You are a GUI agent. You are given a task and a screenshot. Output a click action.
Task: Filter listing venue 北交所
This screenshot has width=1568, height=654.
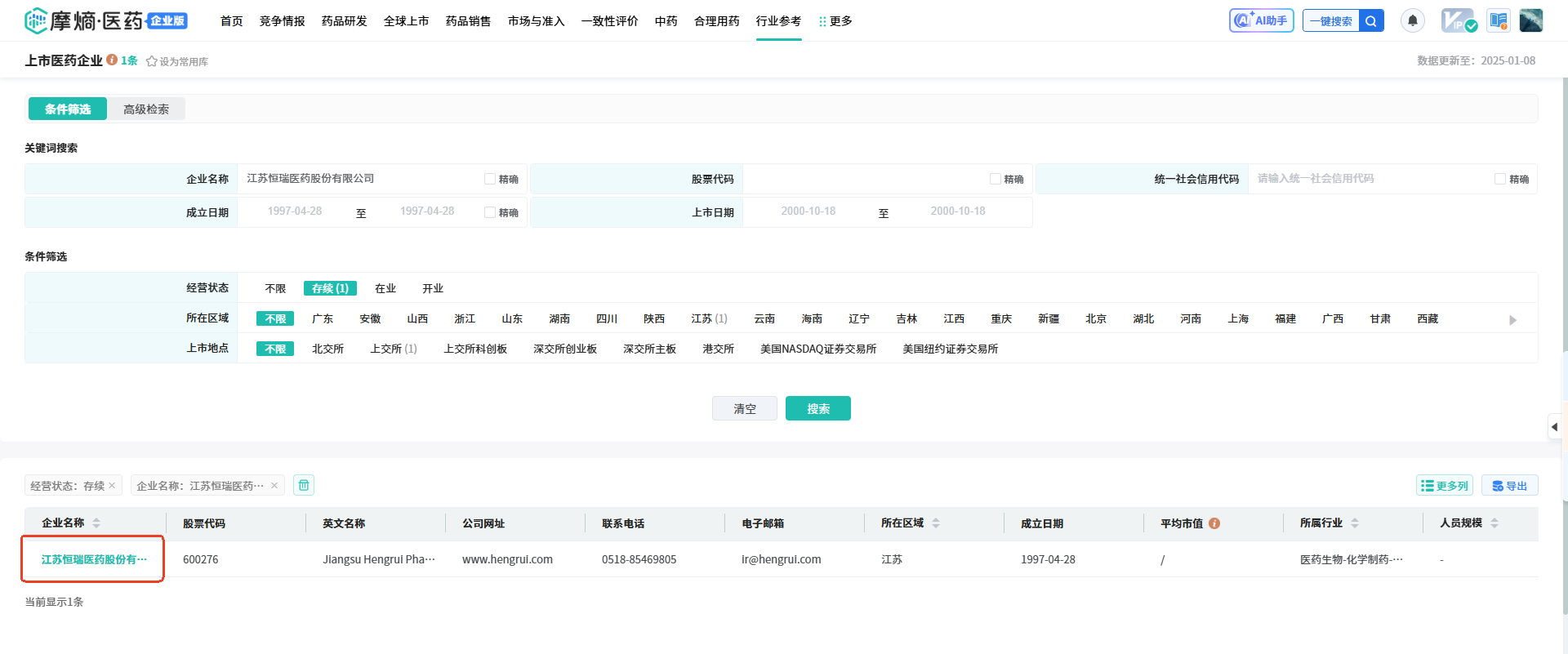click(x=327, y=349)
